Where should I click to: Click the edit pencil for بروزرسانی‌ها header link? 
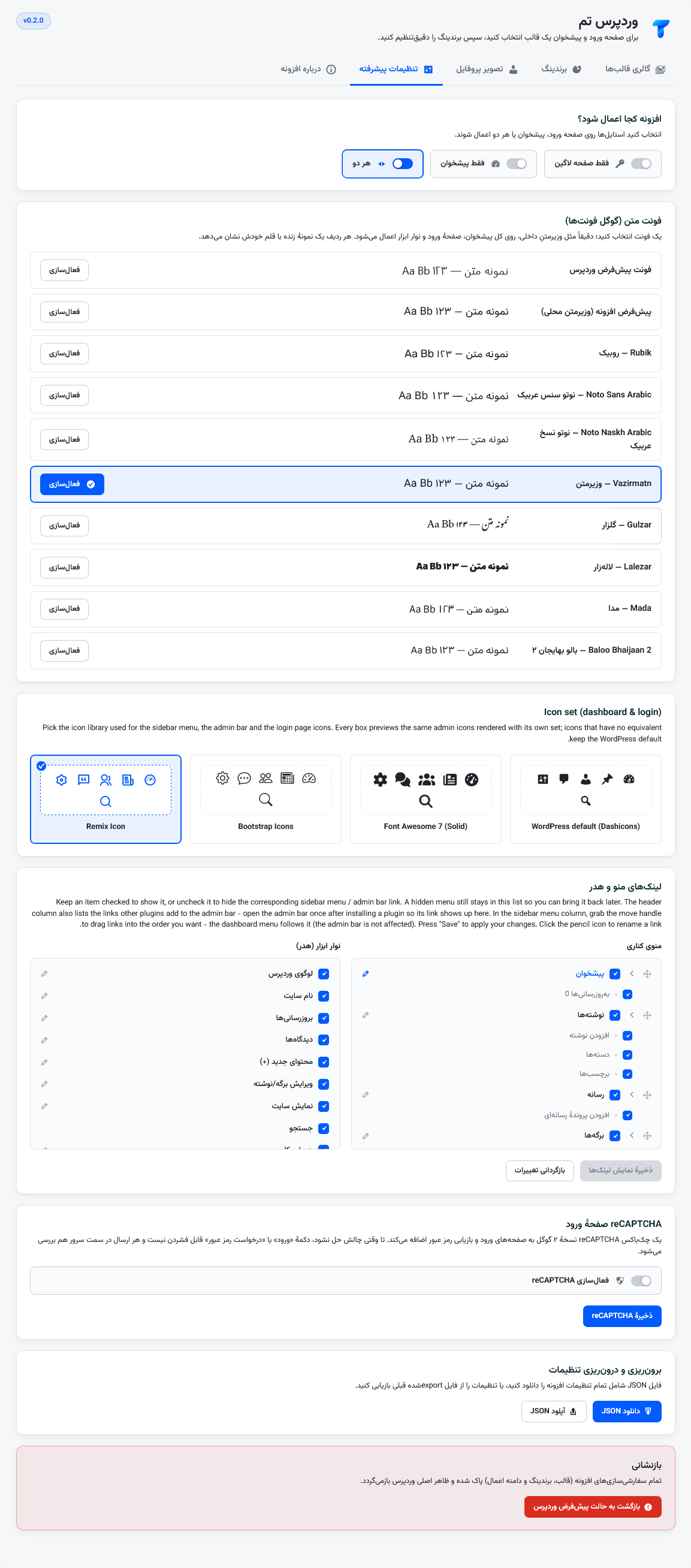pos(44,1018)
